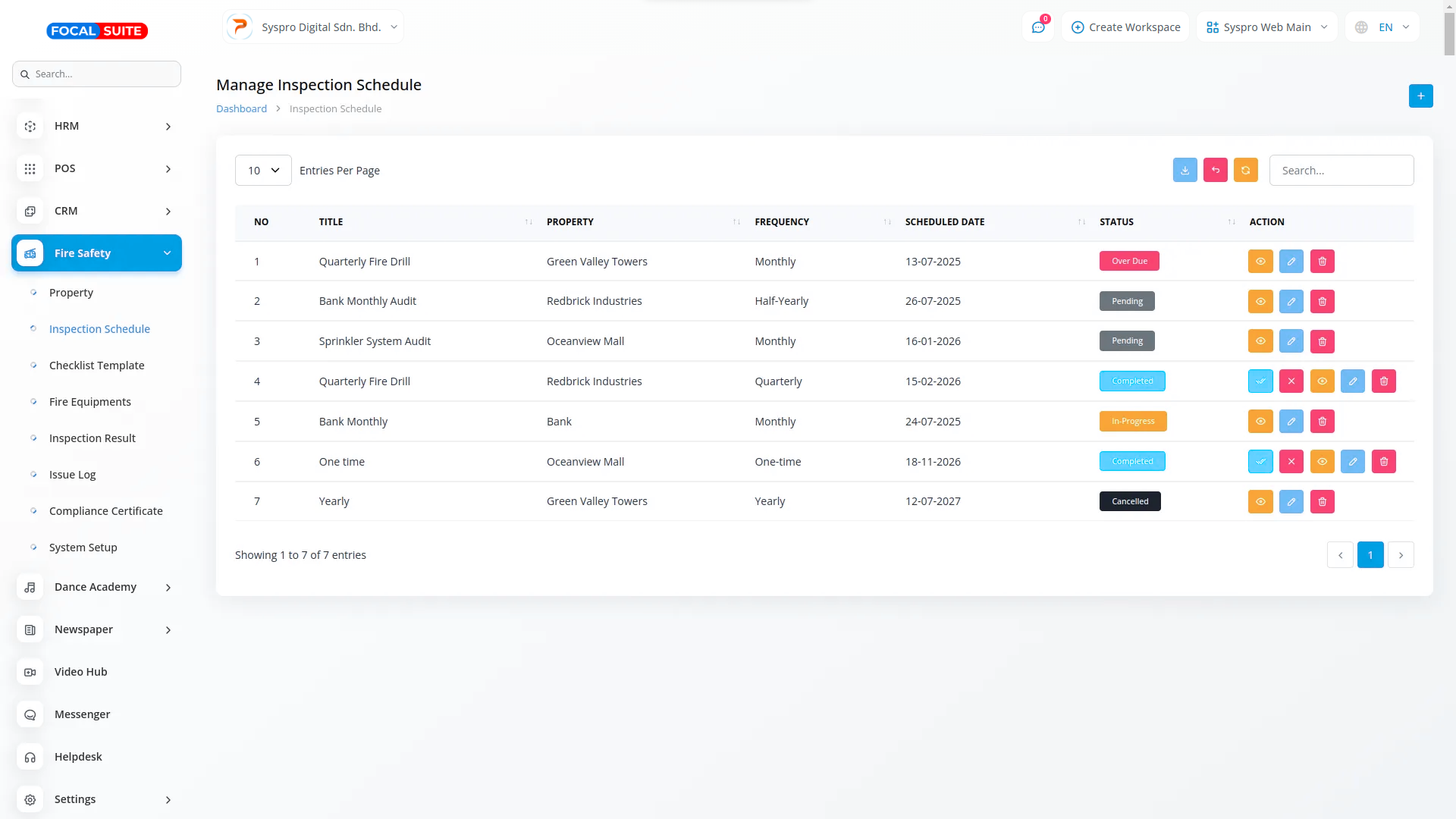The width and height of the screenshot is (1456, 819).
Task: Click the table search input field
Action: 1341,171
